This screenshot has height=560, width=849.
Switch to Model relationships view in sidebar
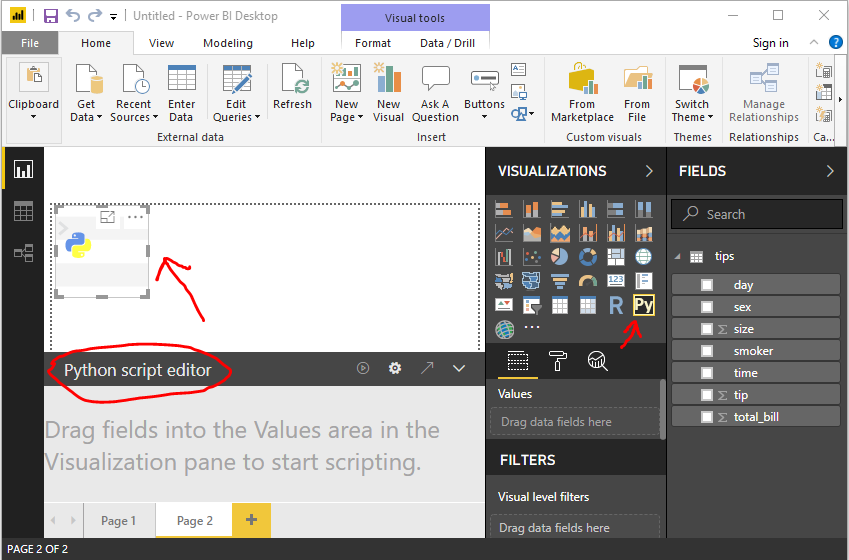coord(23,253)
